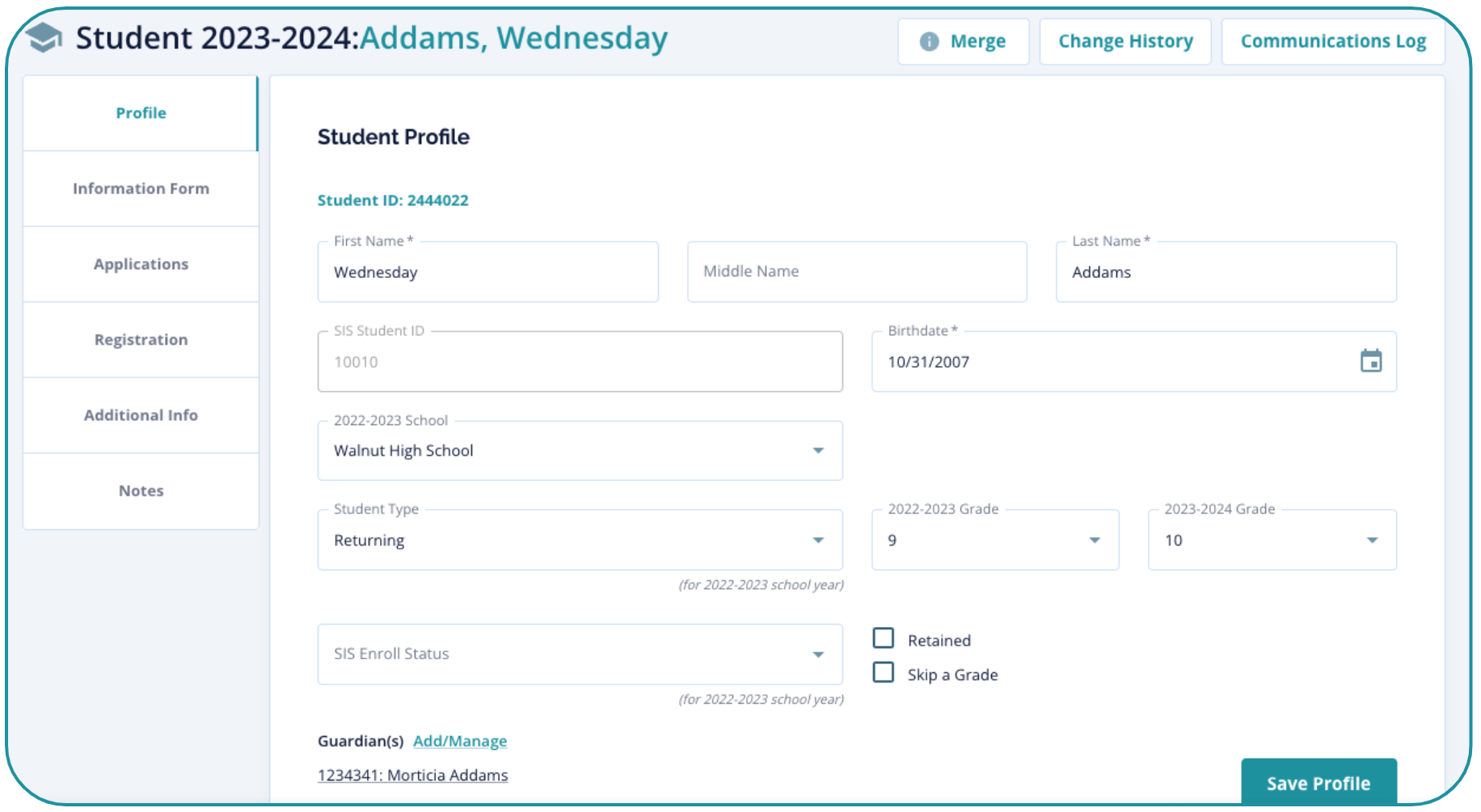Click the Add/Manage guardians link

pos(460,741)
